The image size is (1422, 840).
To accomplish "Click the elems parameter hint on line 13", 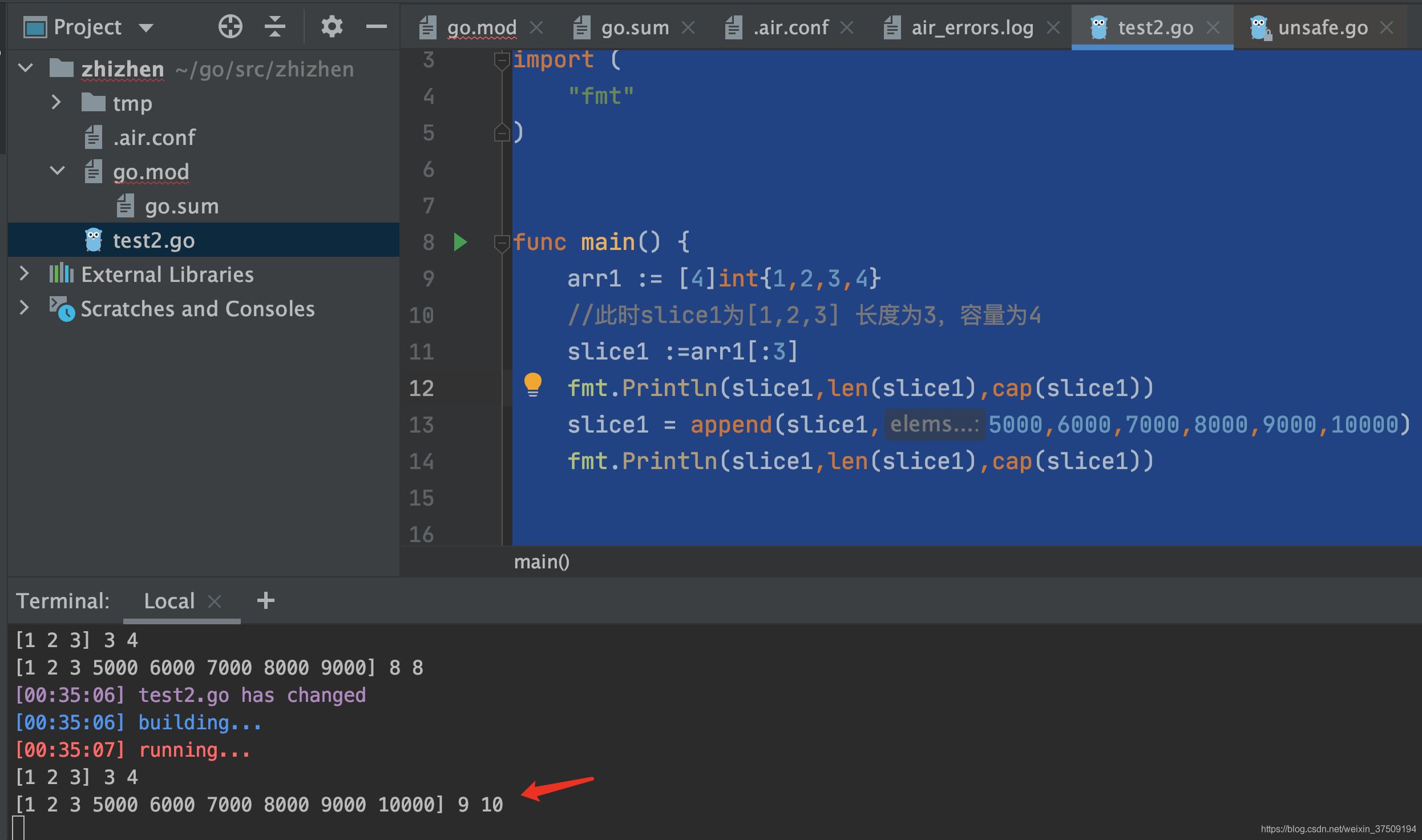I will point(934,425).
